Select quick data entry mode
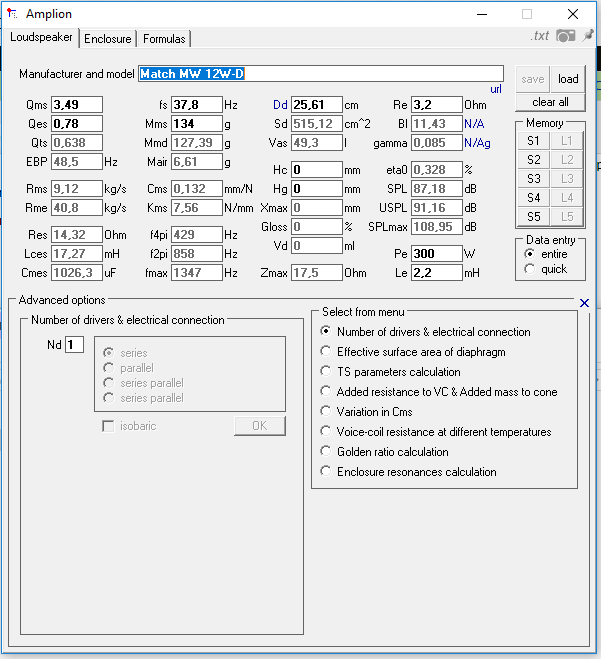The image size is (601, 659). point(546,269)
